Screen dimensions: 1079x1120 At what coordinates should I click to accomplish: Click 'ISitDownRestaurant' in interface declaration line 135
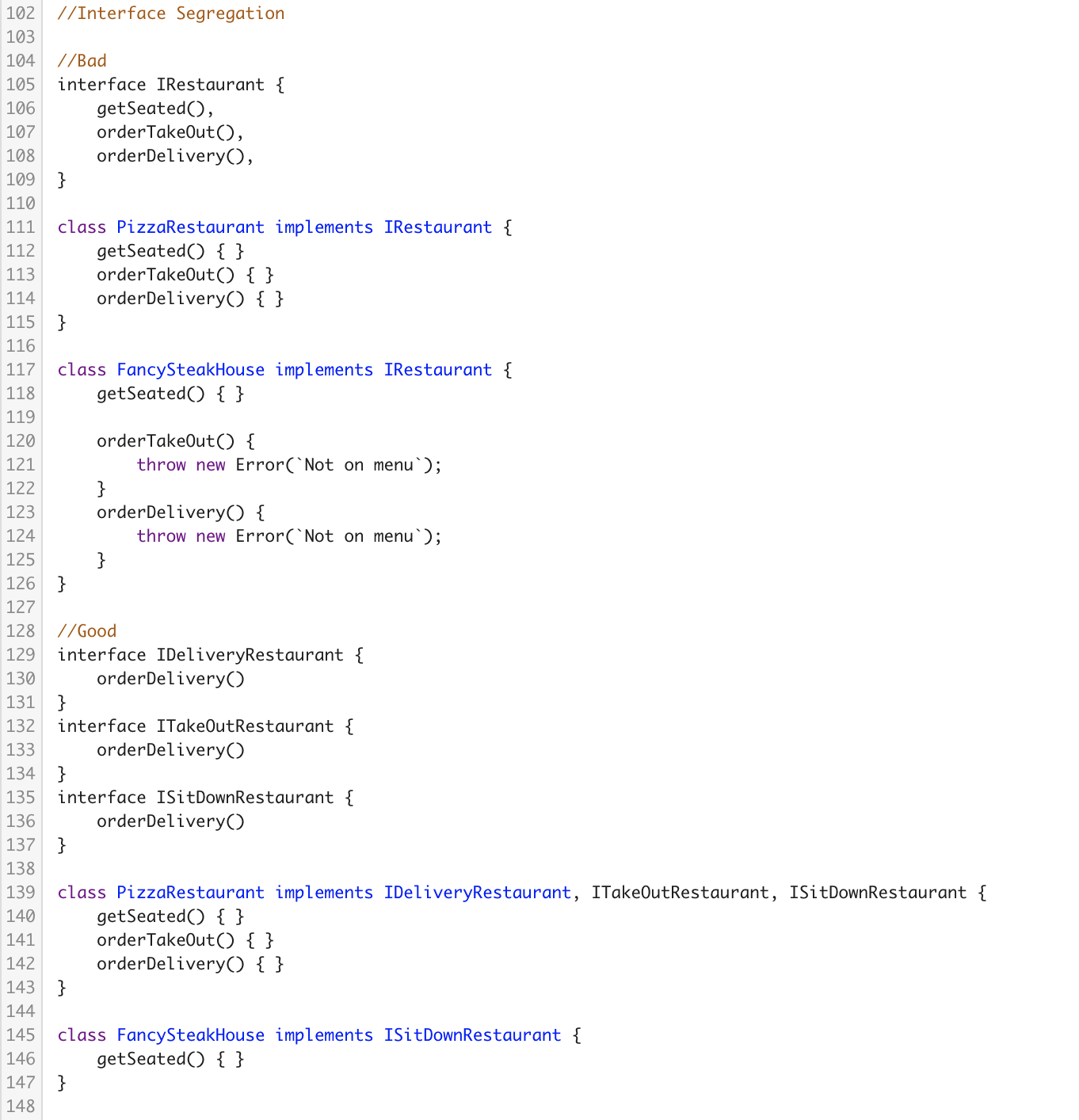[x=246, y=798]
